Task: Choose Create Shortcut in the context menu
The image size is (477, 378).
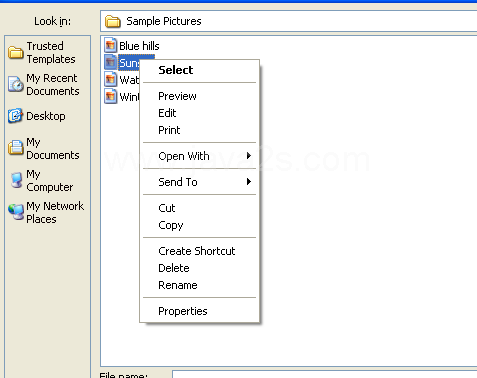Action: (199, 251)
